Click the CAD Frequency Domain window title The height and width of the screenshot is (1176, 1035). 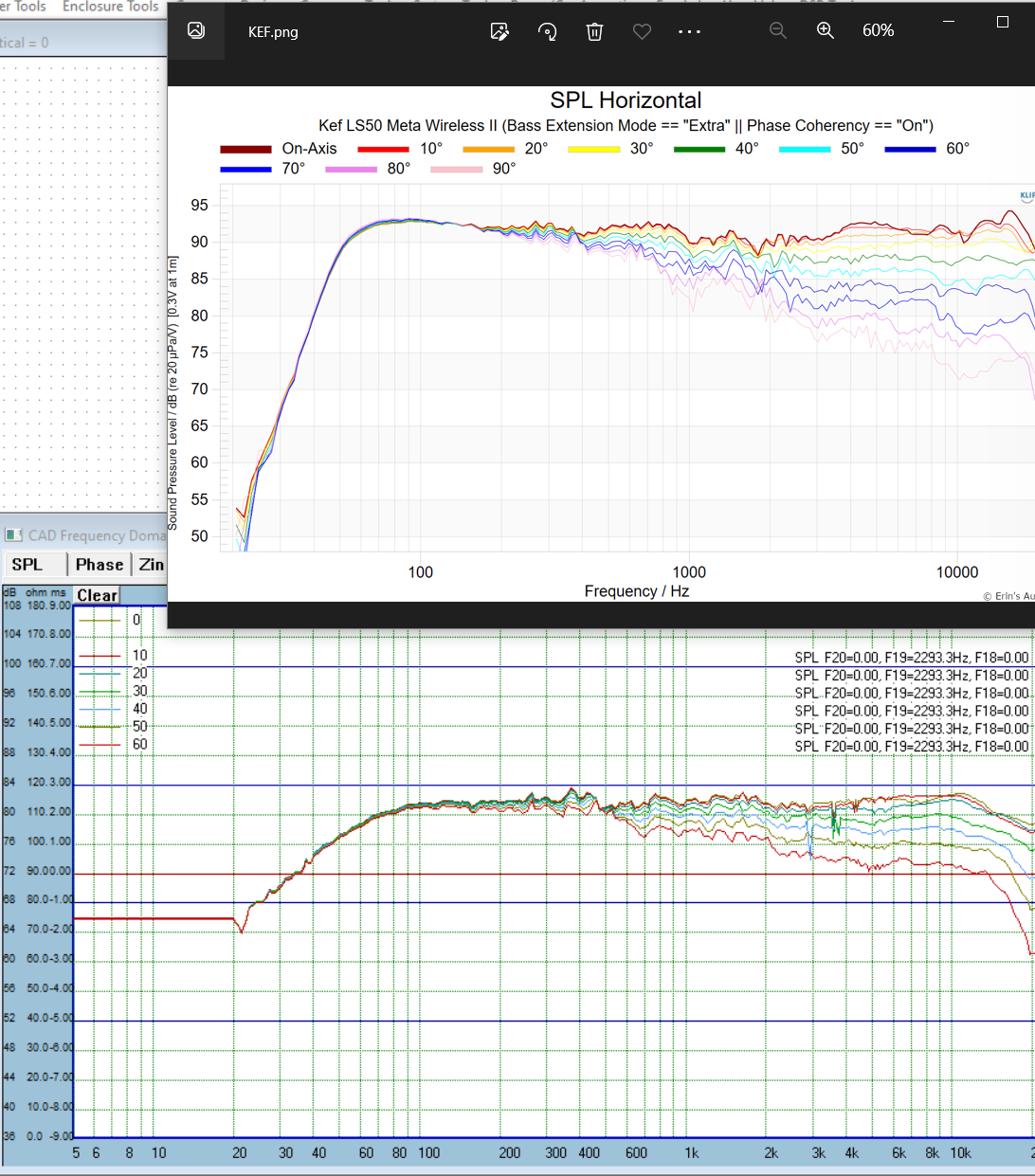coord(97,535)
